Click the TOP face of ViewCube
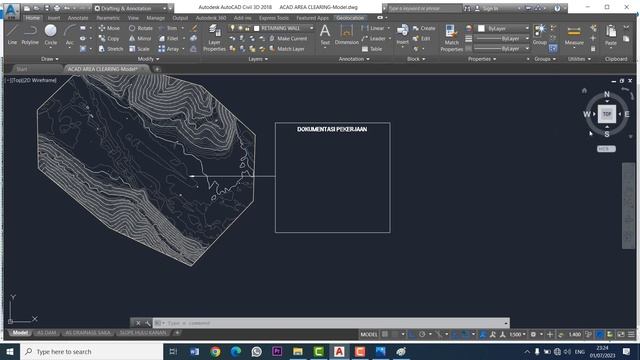Screen dimensions: 640x360 [x=607, y=114]
